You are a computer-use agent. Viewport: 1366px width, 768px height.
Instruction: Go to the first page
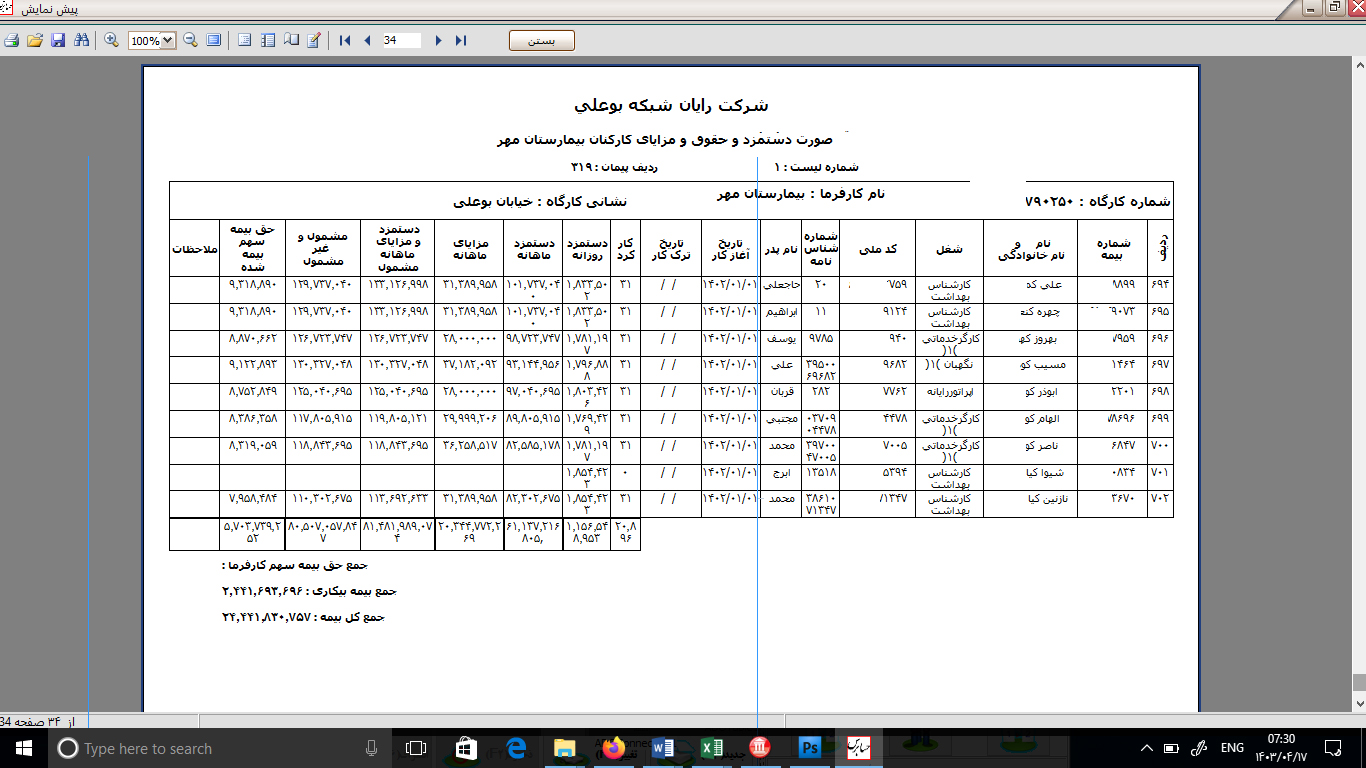(x=345, y=41)
